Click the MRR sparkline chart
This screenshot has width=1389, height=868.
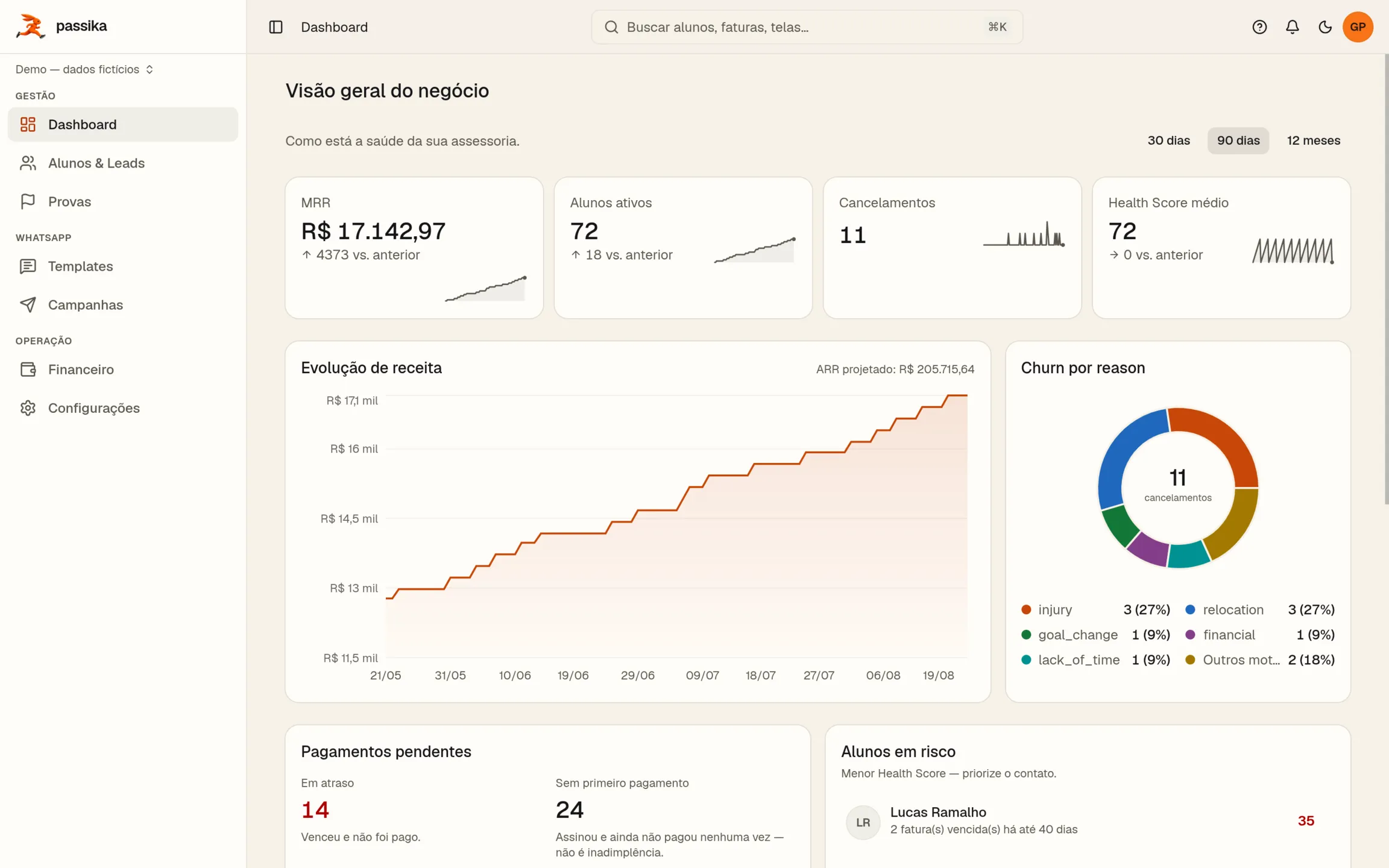pos(486,289)
